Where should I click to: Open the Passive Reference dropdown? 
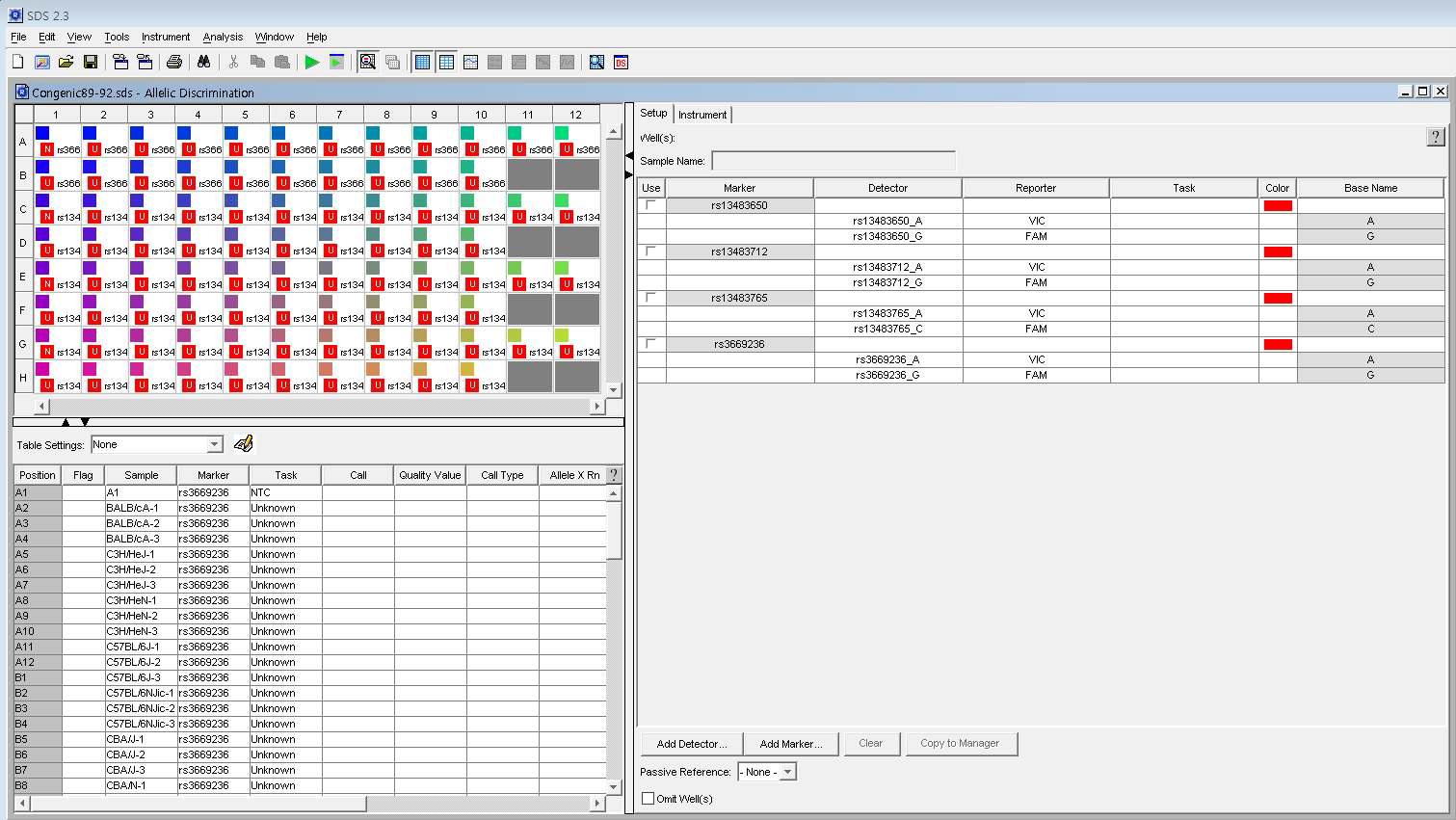point(787,772)
